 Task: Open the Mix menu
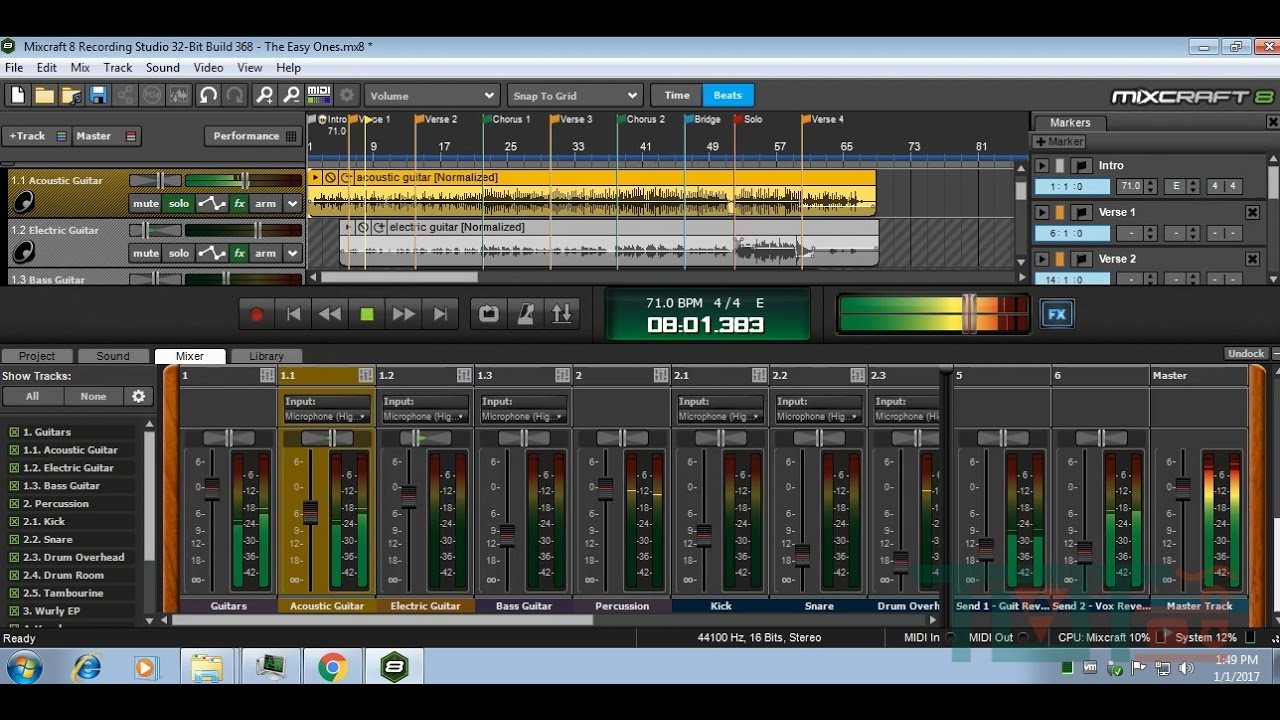[x=80, y=68]
